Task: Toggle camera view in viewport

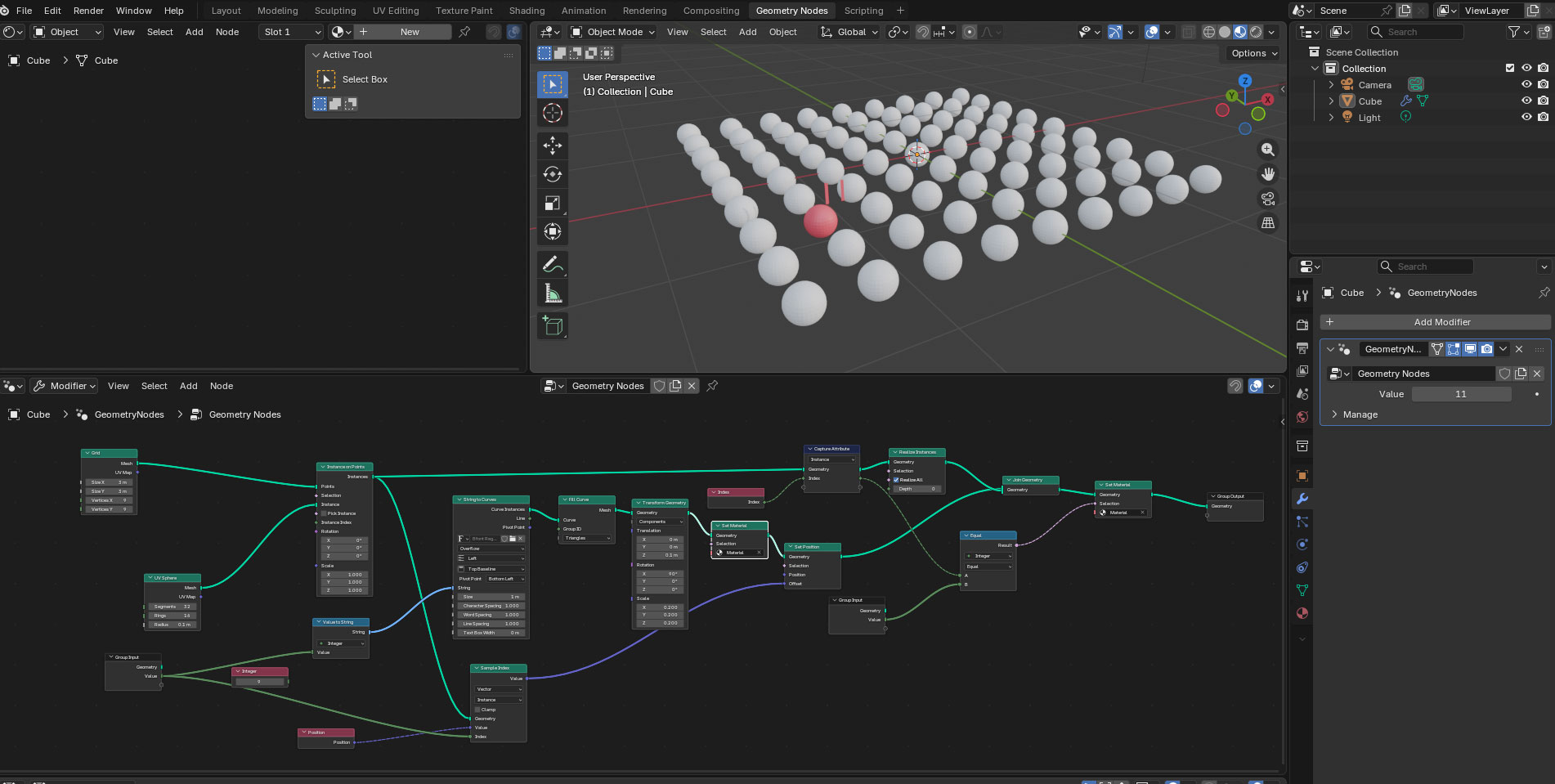Action: point(1268,199)
